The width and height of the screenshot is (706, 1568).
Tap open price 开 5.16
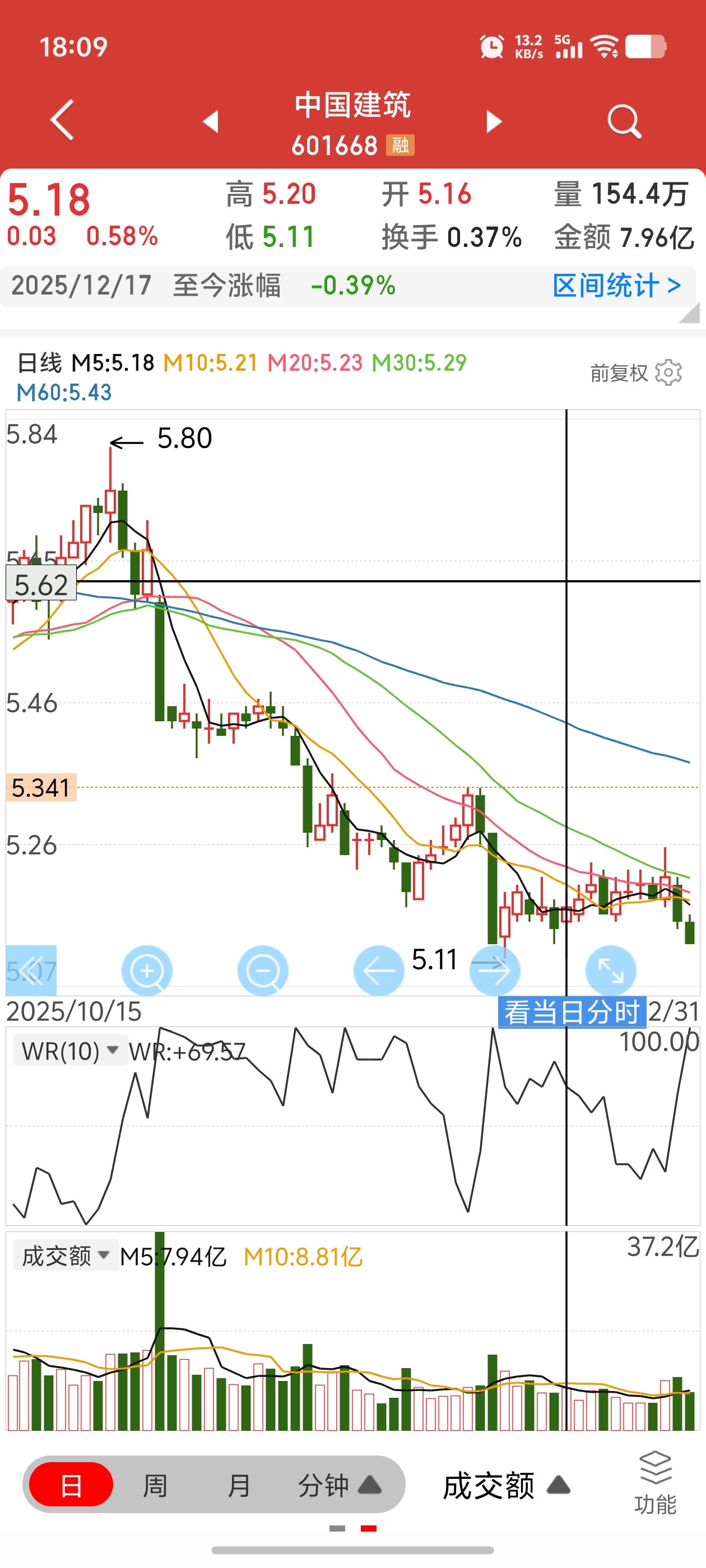[426, 194]
